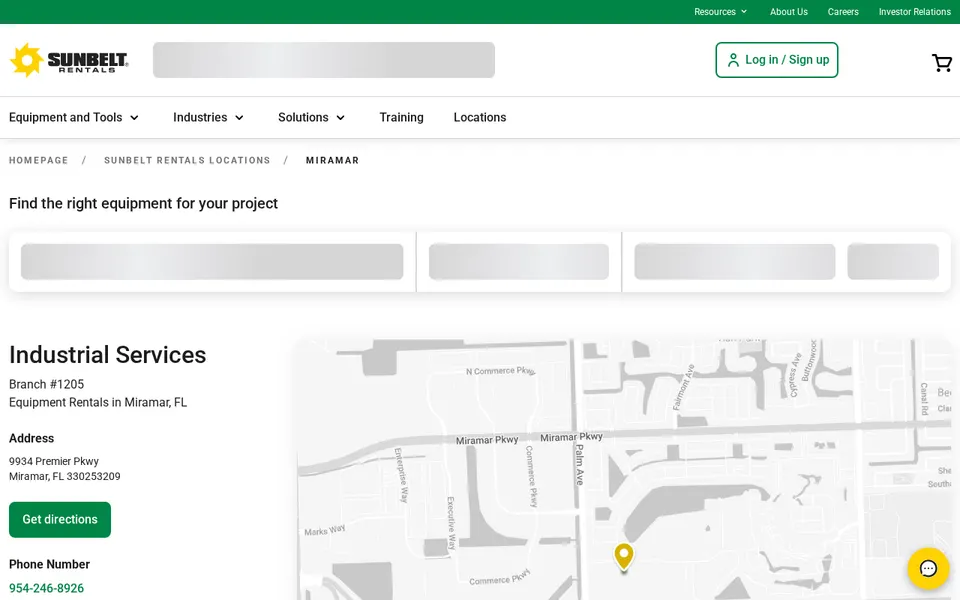
Task: Click the Get directions button
Action: point(60,520)
